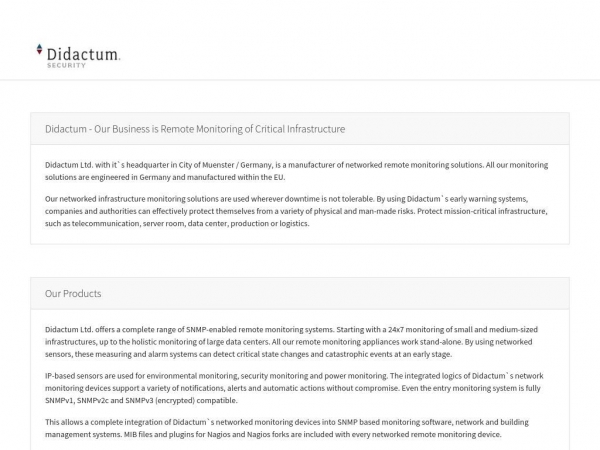Click the paragraph starting 'Didactum Ltd. offers a complete range'
600x450 pixels.
[x=296, y=340]
